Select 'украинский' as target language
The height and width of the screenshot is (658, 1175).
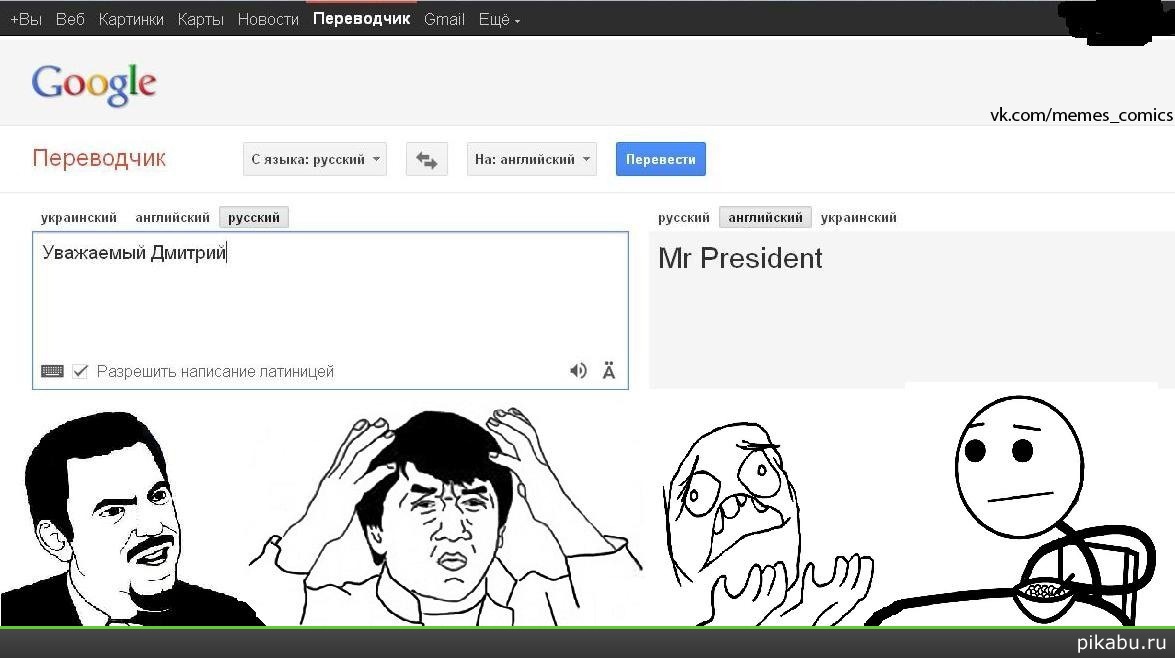(859, 217)
